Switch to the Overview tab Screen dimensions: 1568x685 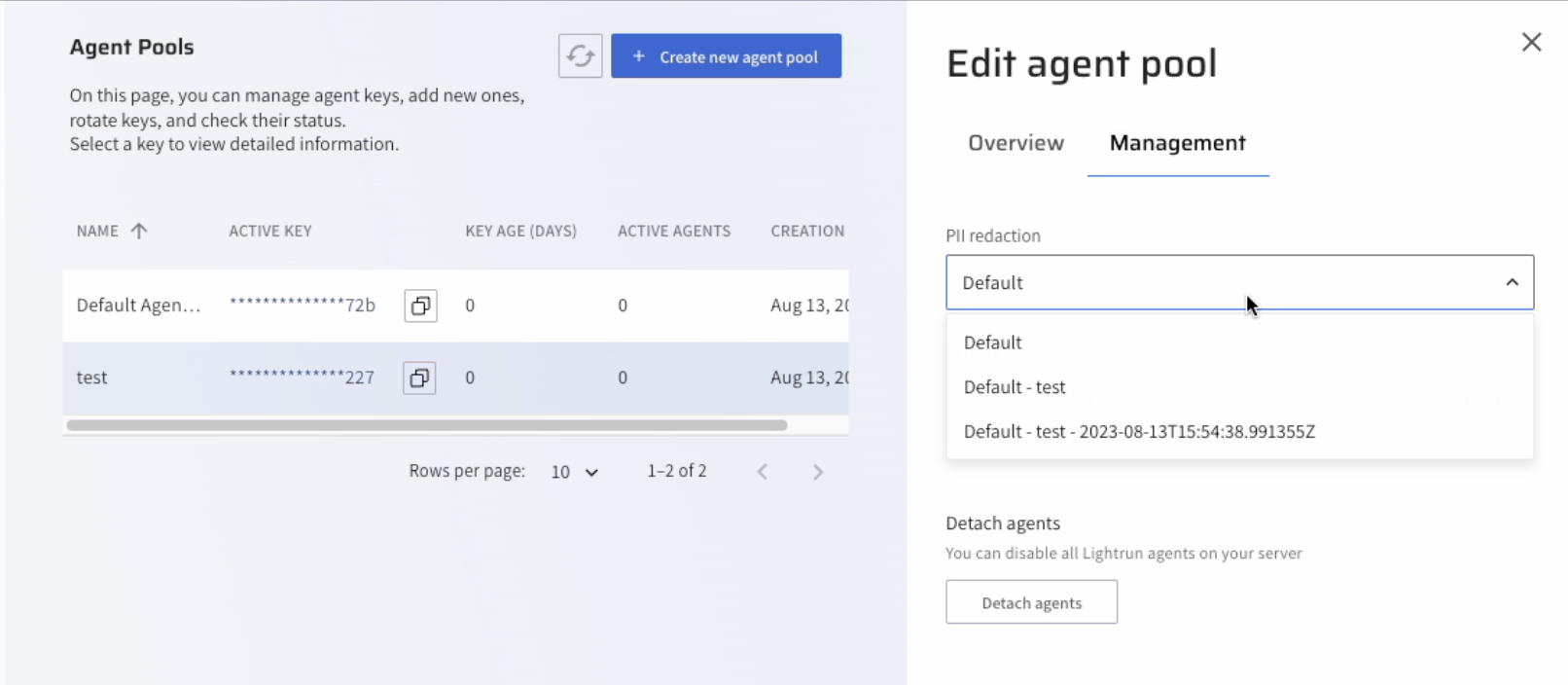click(1016, 143)
